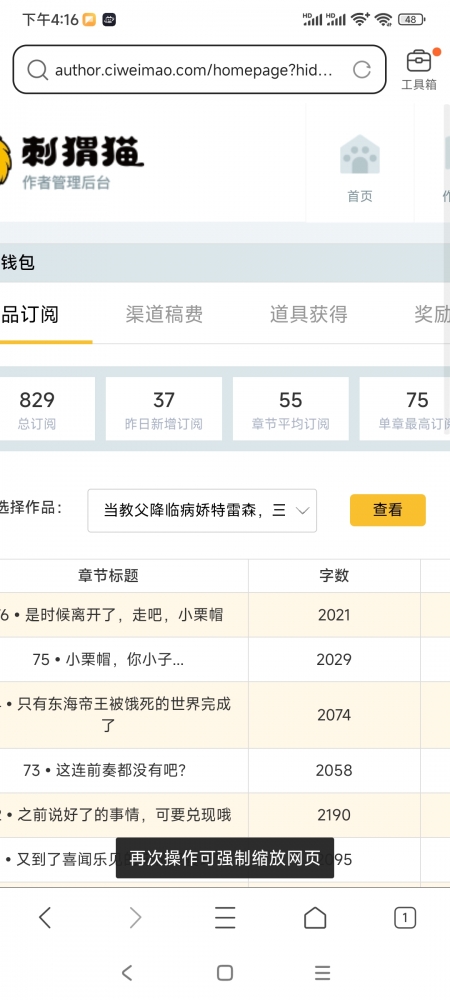Tap Android recent apps menu button
The width and height of the screenshot is (450, 1000).
323,972
